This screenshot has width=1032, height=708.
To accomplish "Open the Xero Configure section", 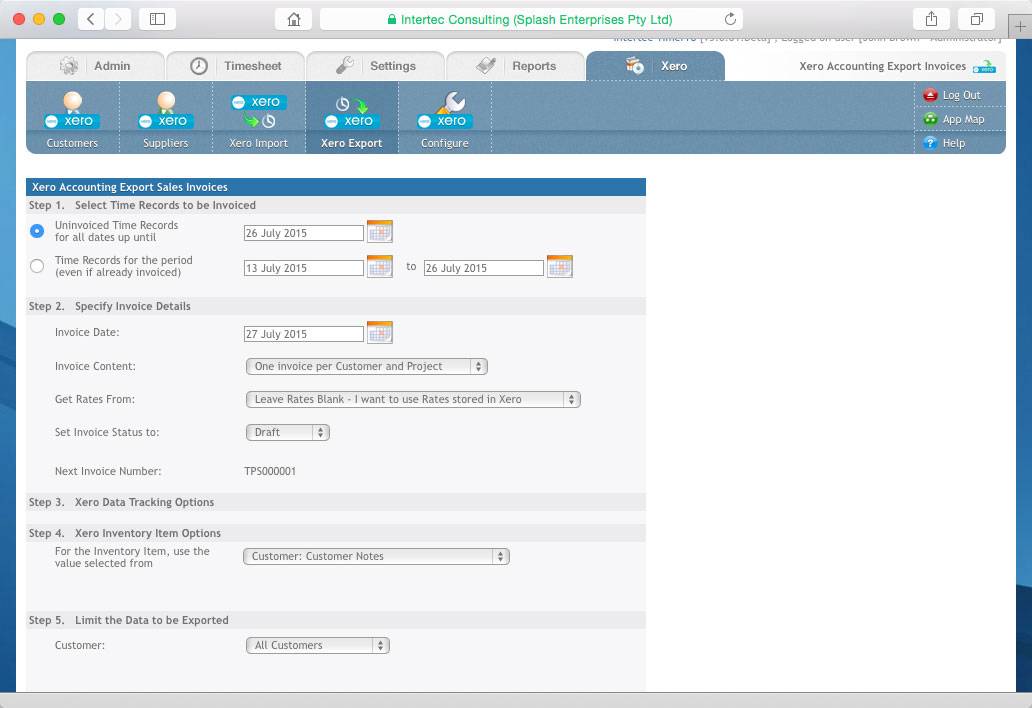I will point(445,118).
